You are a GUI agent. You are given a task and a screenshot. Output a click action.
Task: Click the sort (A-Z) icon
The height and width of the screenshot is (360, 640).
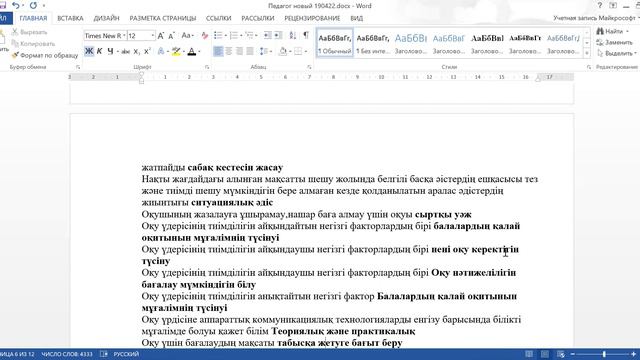click(x=293, y=36)
